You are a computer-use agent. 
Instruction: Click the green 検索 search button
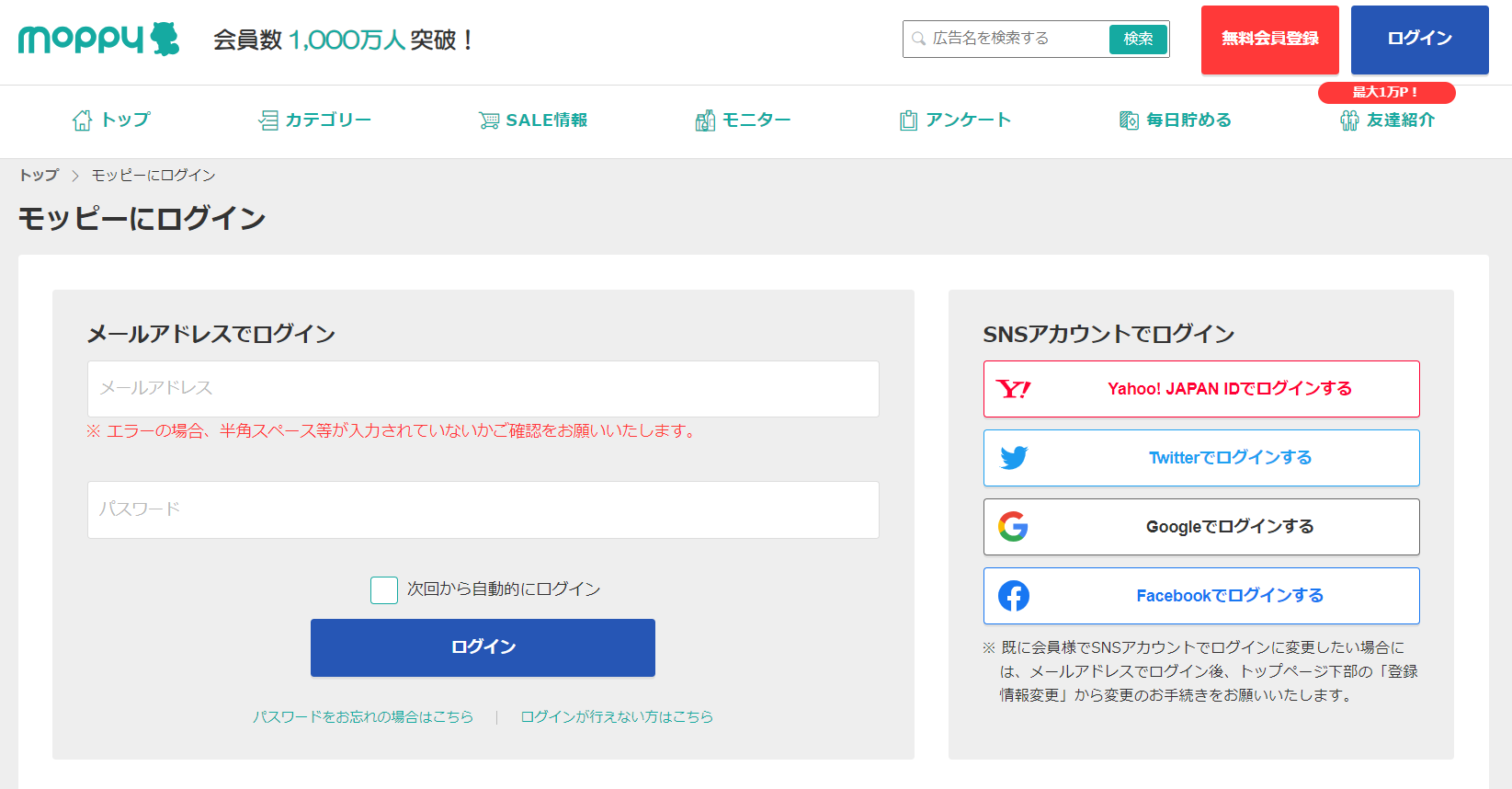(1138, 39)
